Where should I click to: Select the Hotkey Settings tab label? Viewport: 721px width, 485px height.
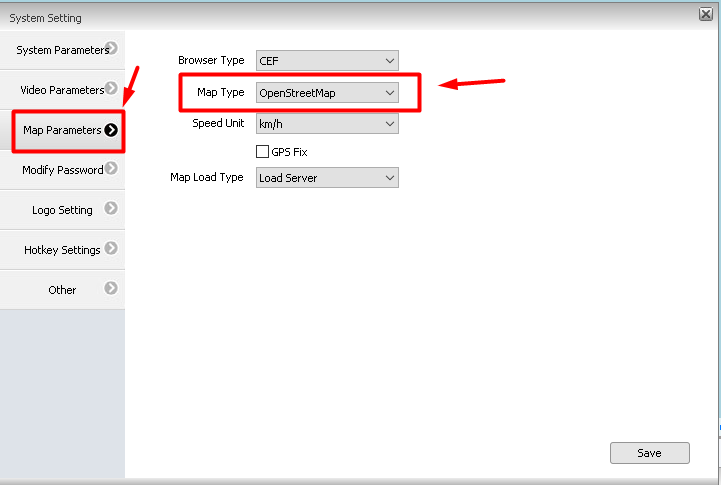pos(62,250)
